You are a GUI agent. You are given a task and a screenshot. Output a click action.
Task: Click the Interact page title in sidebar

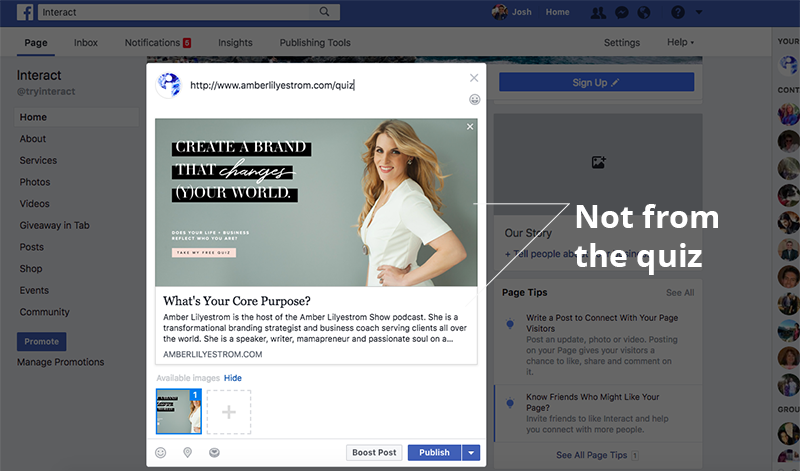tap(39, 76)
